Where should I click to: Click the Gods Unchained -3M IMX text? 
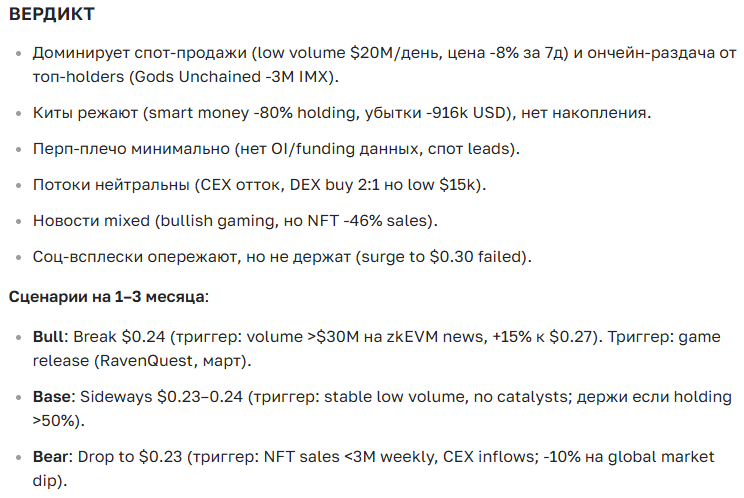[244, 75]
